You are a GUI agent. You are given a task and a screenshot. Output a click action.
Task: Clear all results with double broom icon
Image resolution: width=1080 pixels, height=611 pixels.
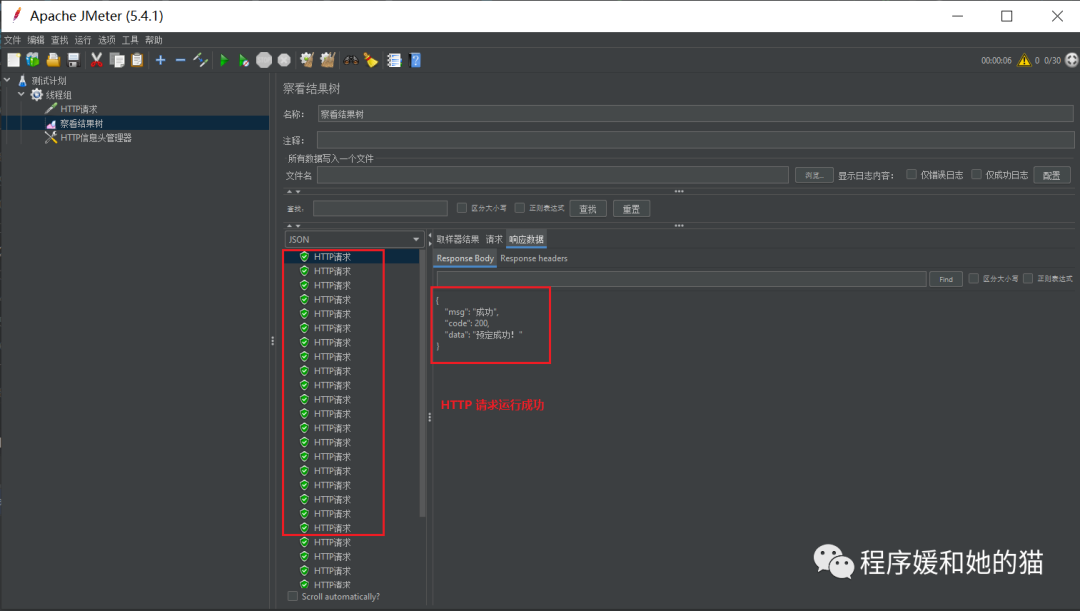(x=327, y=61)
